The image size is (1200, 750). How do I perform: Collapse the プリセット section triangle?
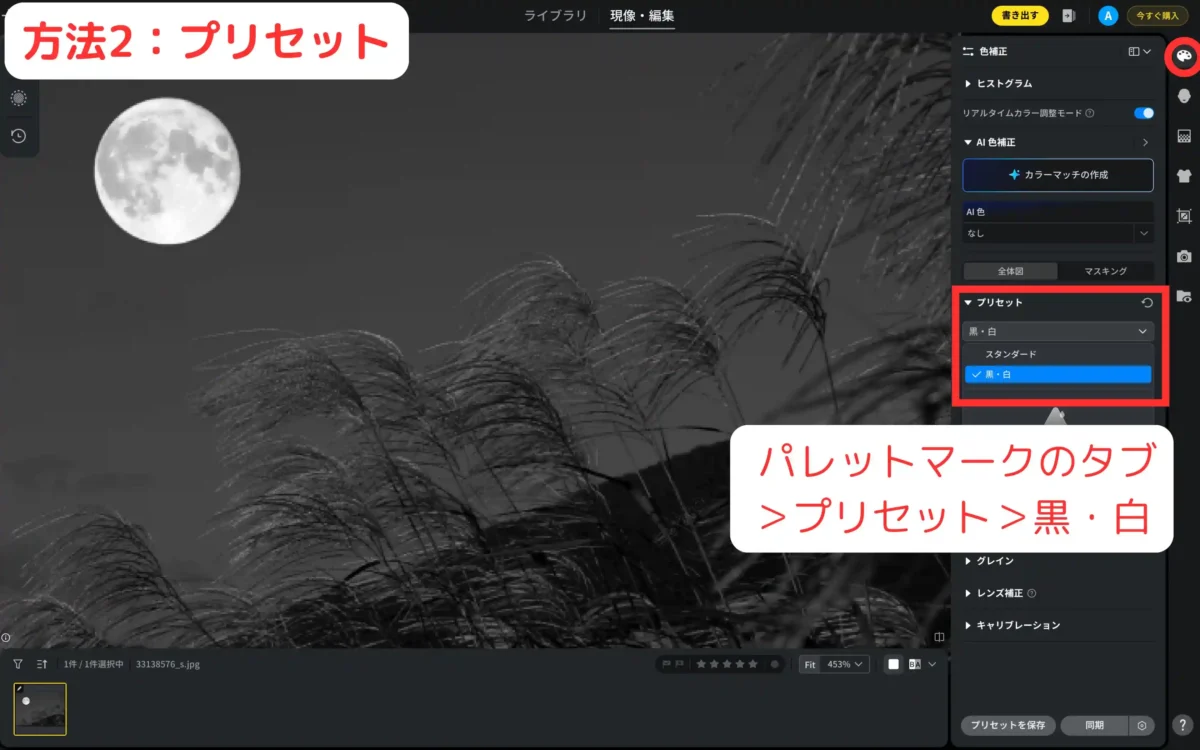pyautogui.click(x=968, y=302)
